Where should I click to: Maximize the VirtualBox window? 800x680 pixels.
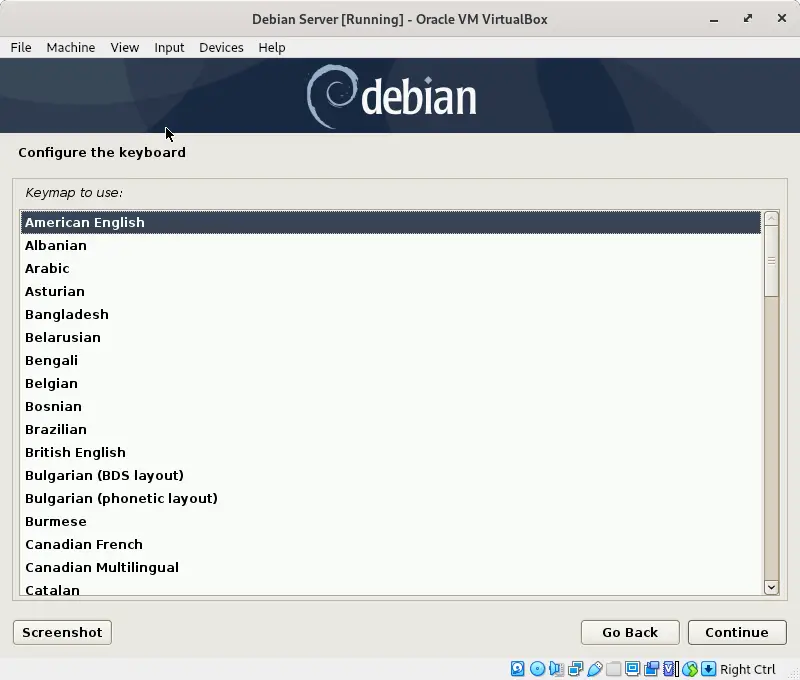point(747,19)
